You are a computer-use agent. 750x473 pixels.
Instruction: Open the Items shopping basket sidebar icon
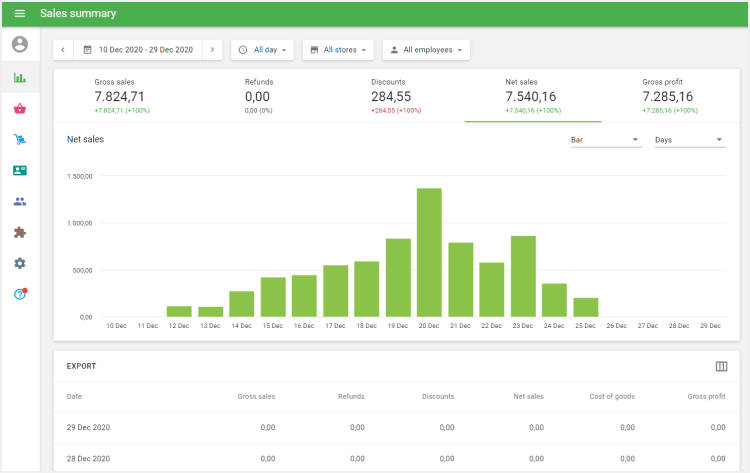(x=20, y=109)
